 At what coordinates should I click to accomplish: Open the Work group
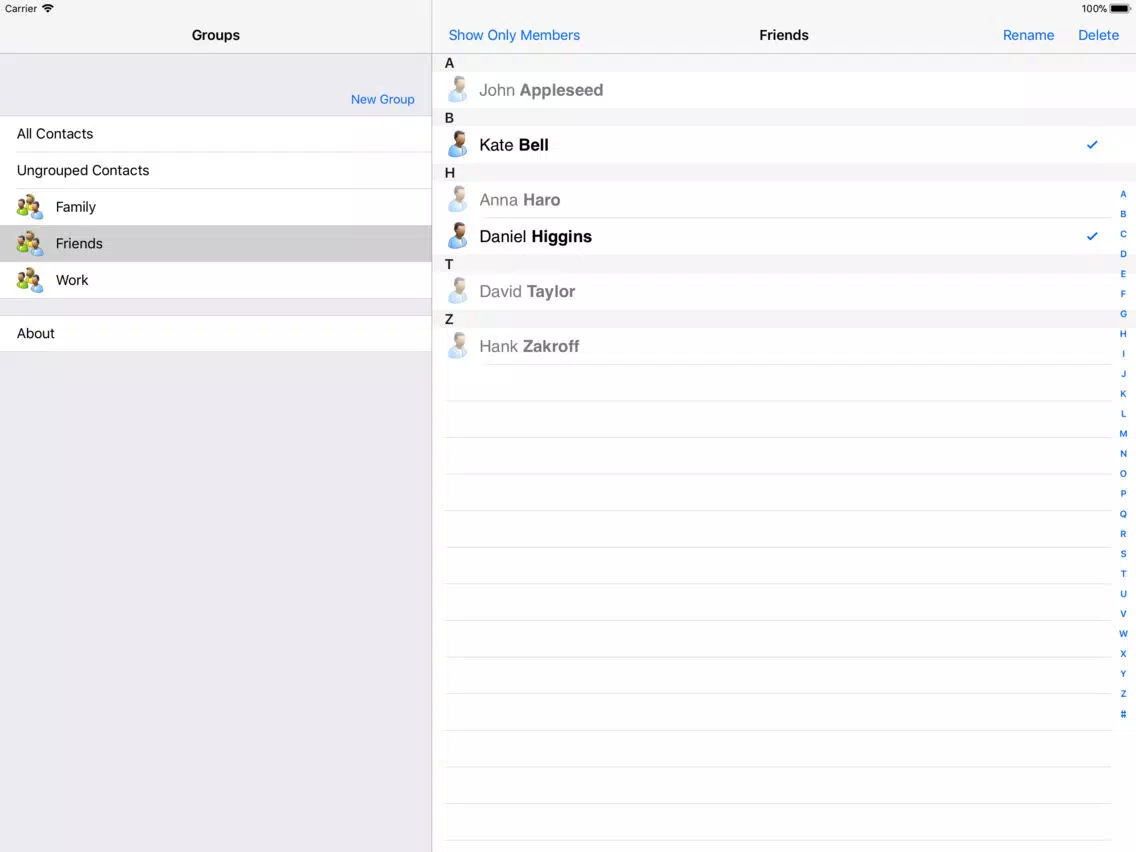tap(216, 280)
